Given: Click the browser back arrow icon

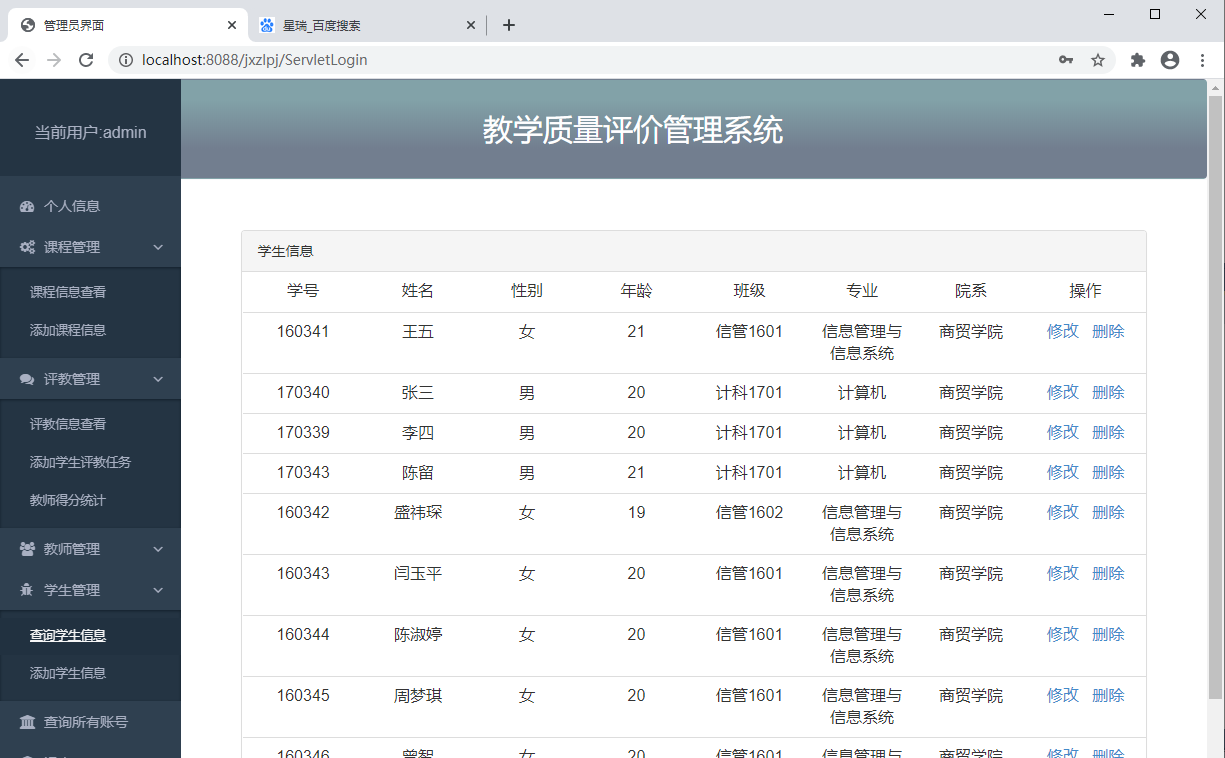Looking at the screenshot, I should [x=22, y=60].
